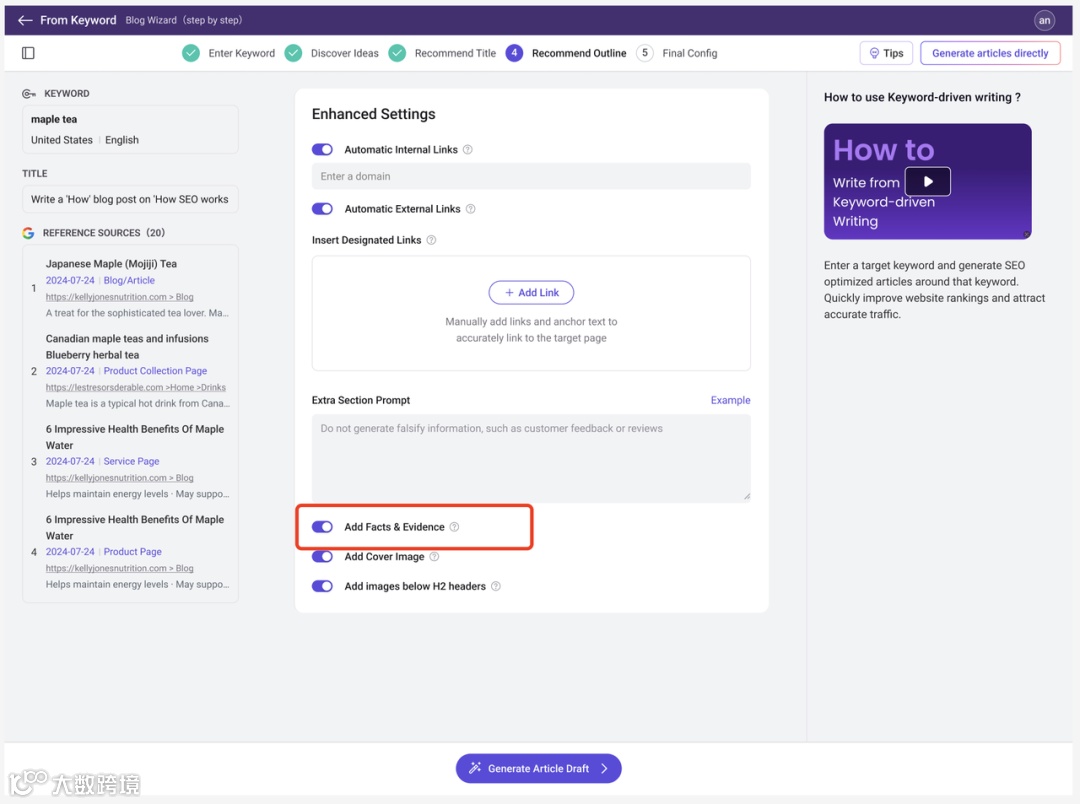Open Japanese Maple (Mojiji) Tea source
Screen dimensions: 1080x804
click(112, 264)
